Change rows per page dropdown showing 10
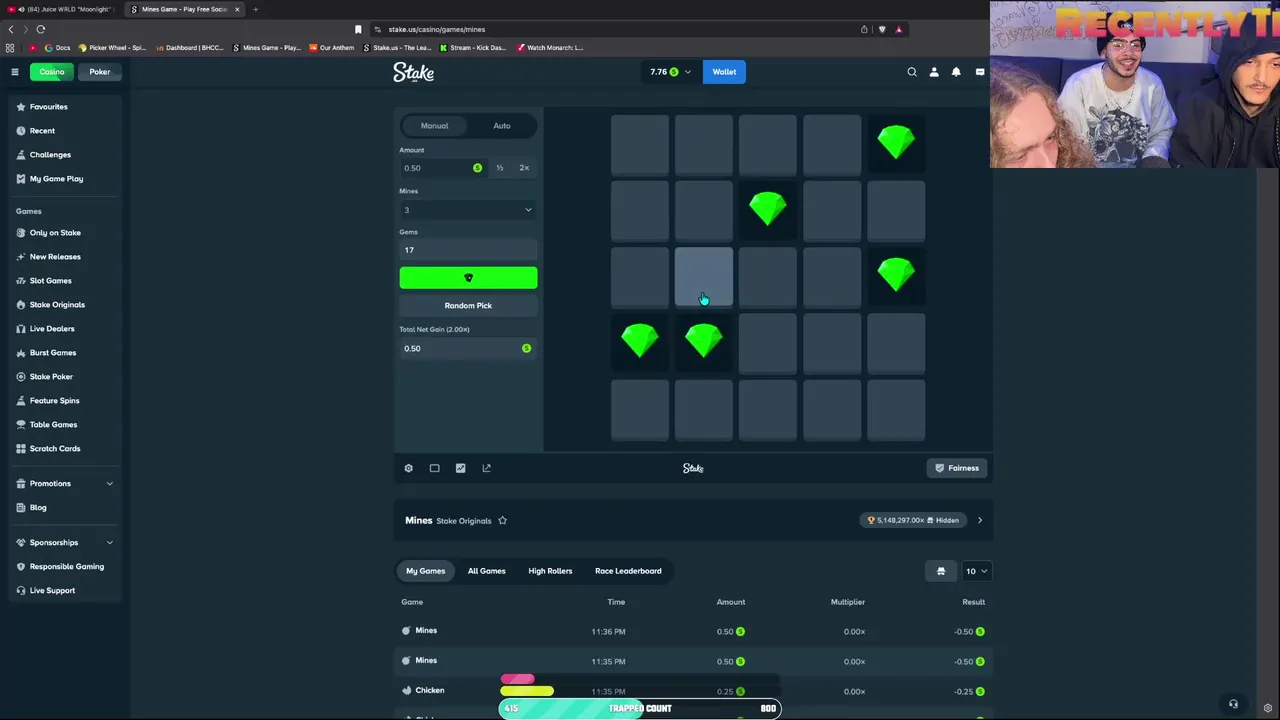 coord(976,571)
